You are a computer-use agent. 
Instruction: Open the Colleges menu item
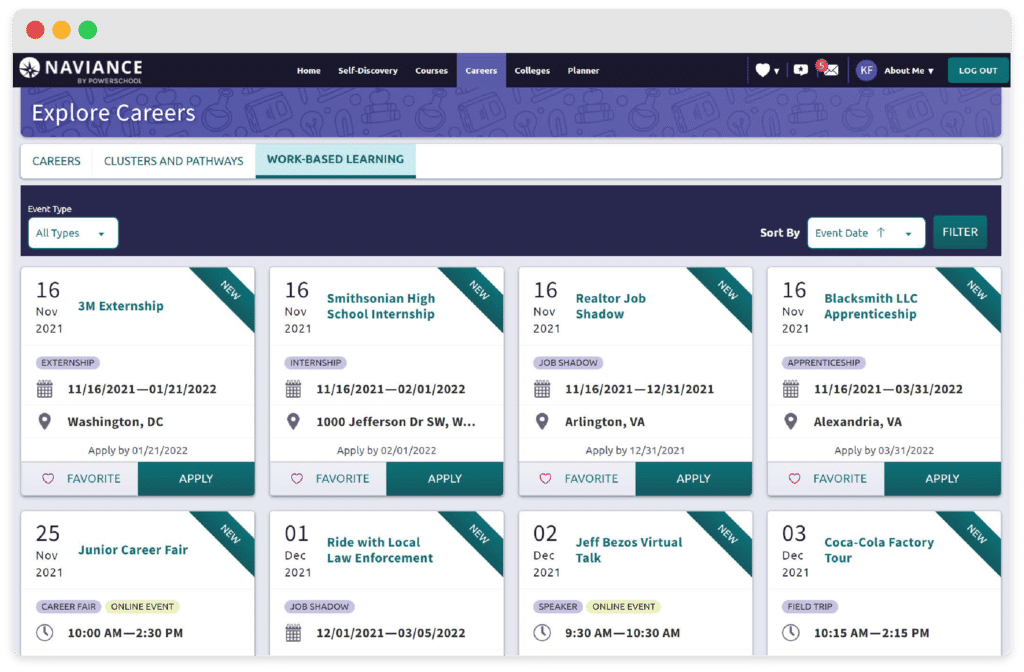(x=532, y=71)
